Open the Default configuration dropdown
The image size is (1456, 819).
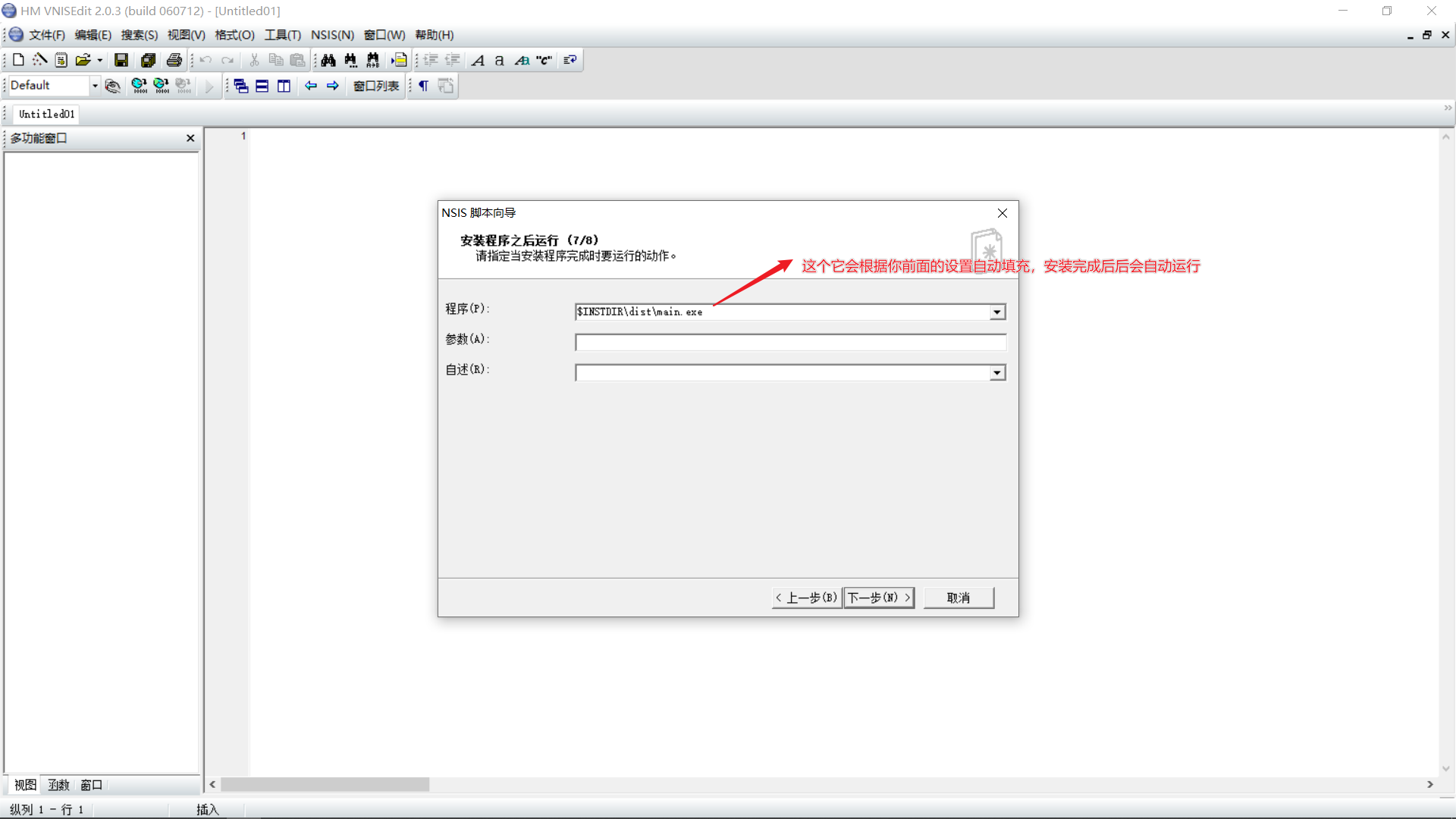click(x=95, y=86)
